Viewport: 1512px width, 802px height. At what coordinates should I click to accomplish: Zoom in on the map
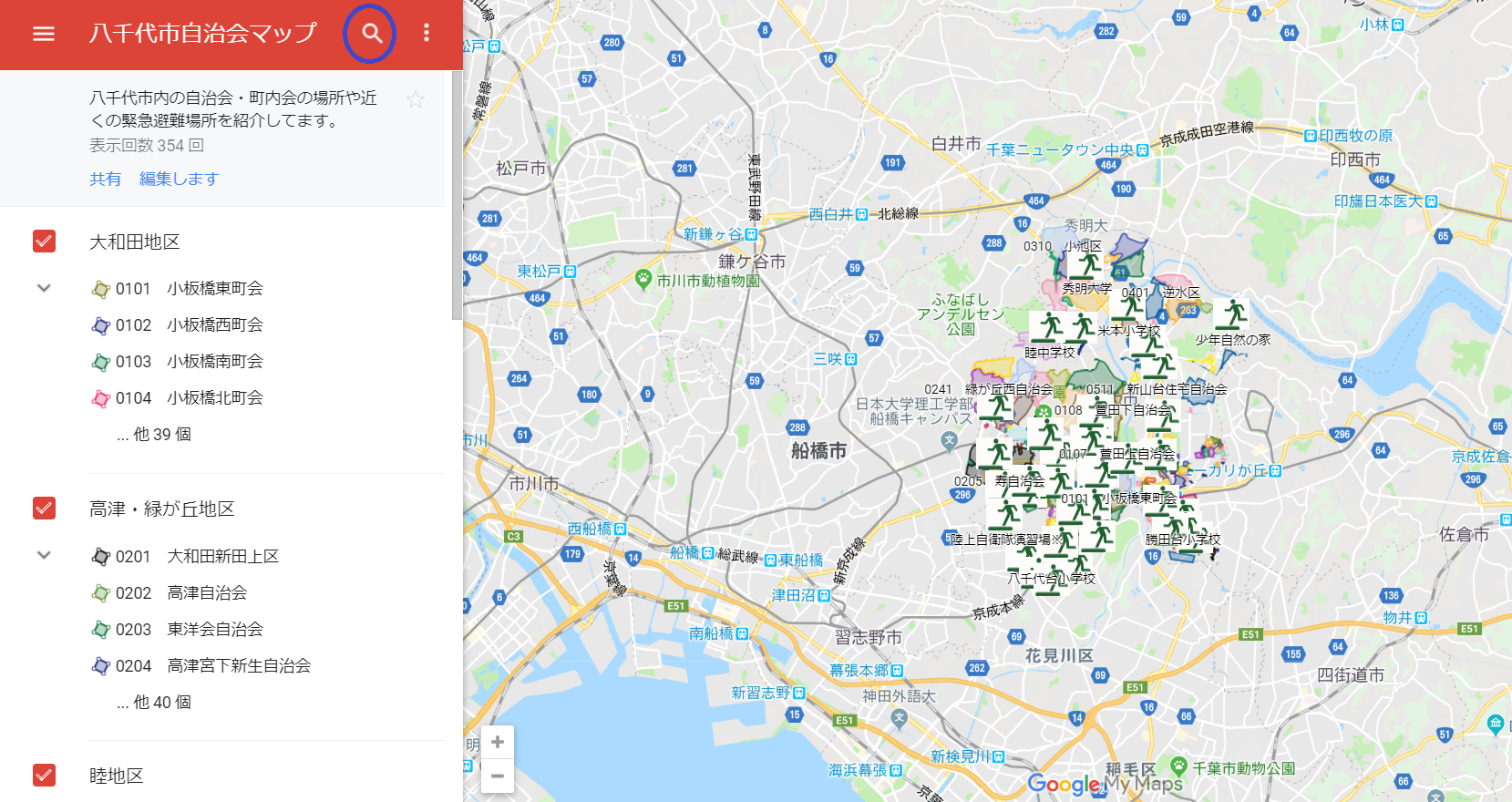pos(498,742)
